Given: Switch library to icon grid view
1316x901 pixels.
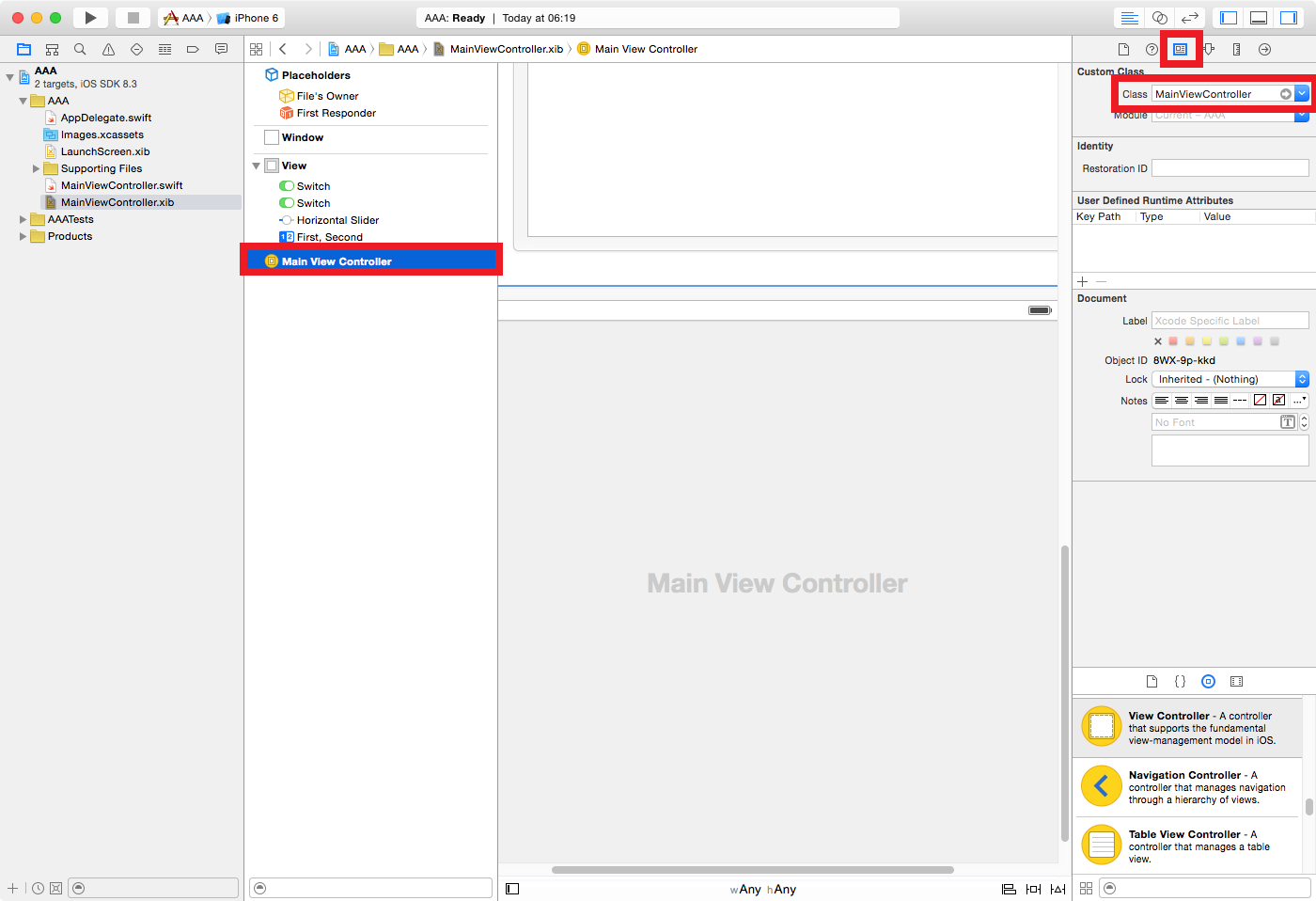Looking at the screenshot, I should (1086, 888).
